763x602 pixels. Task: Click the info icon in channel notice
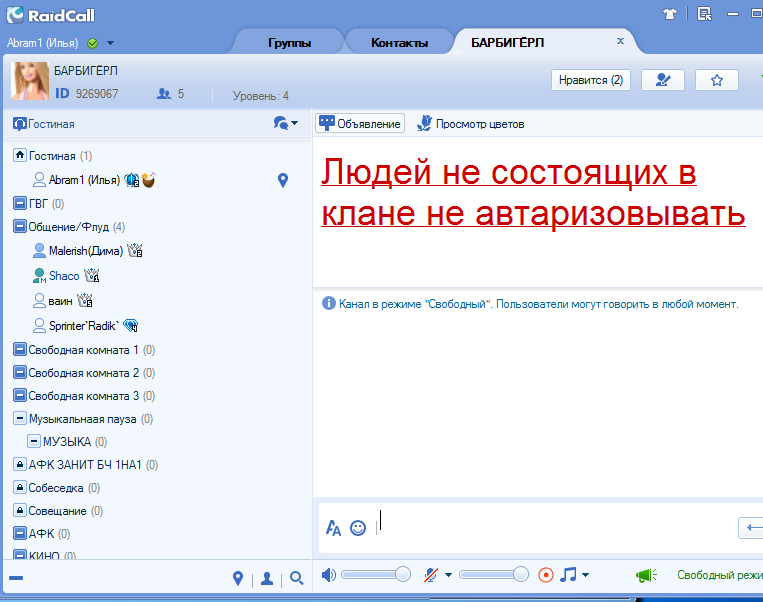click(329, 304)
